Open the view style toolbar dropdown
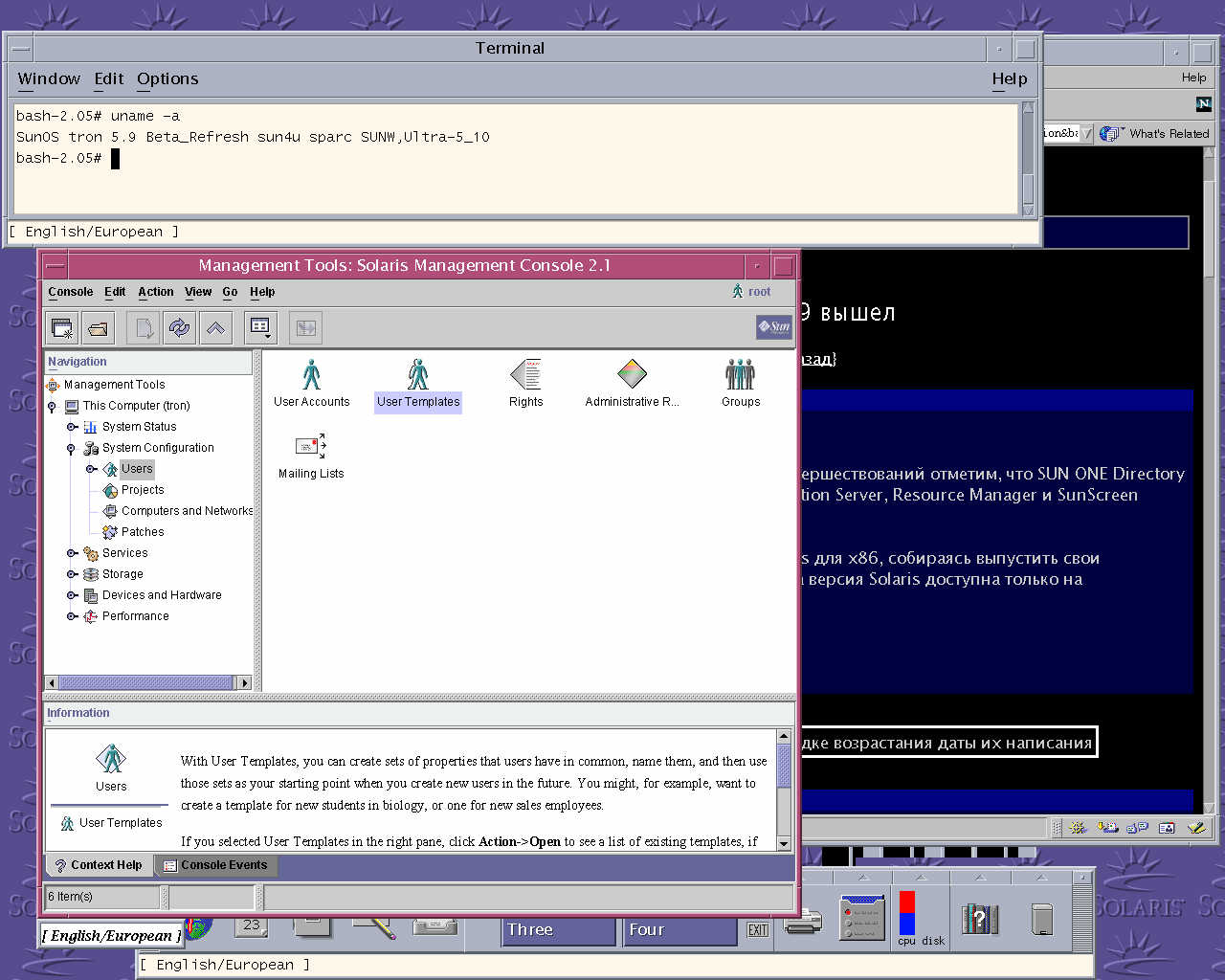The width and height of the screenshot is (1225, 980). click(260, 328)
